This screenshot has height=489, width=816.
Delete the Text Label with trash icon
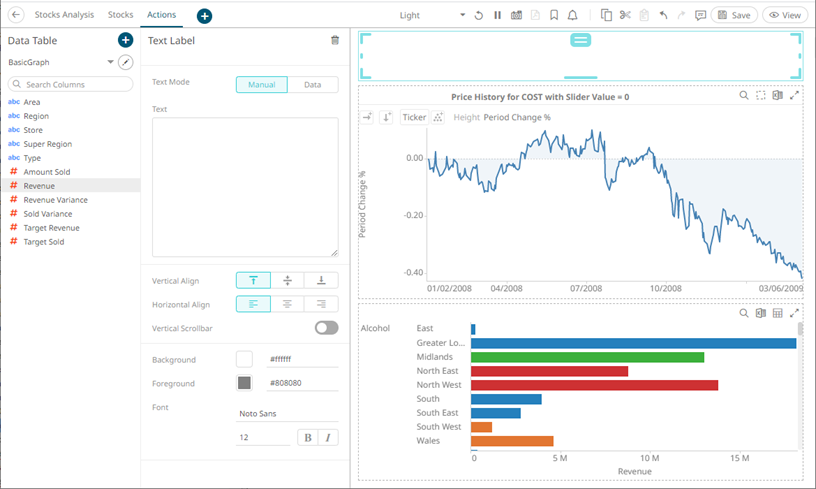point(335,41)
